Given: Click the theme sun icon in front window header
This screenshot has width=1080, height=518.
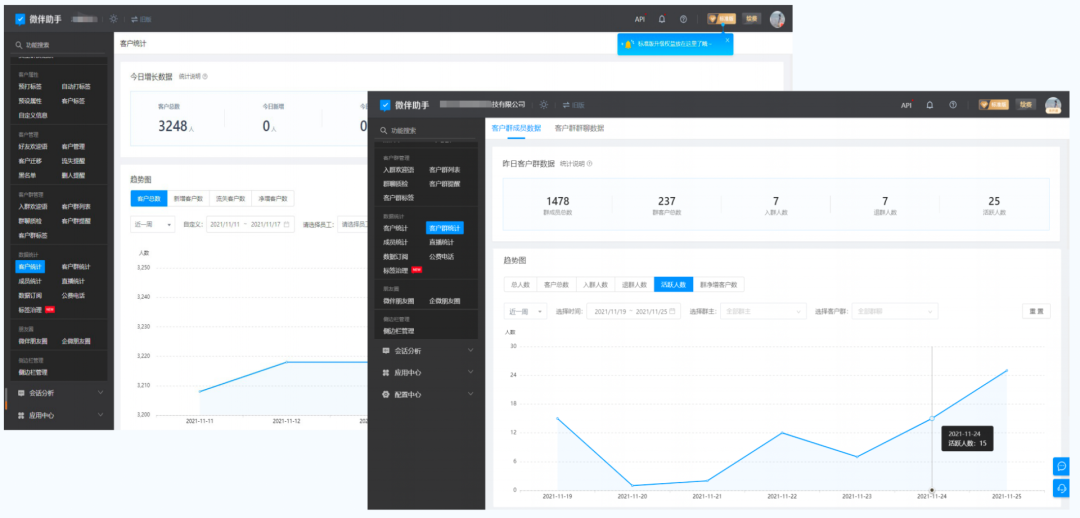Looking at the screenshot, I should 544,105.
